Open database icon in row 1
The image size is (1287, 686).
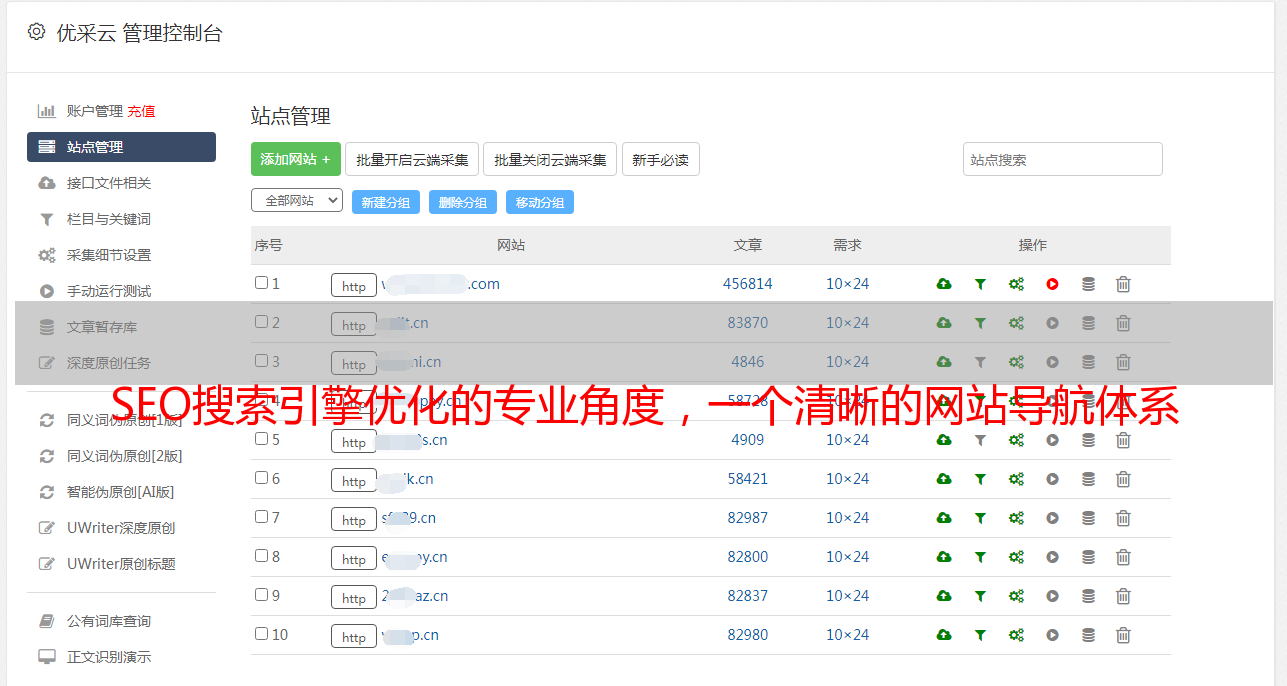[1088, 284]
